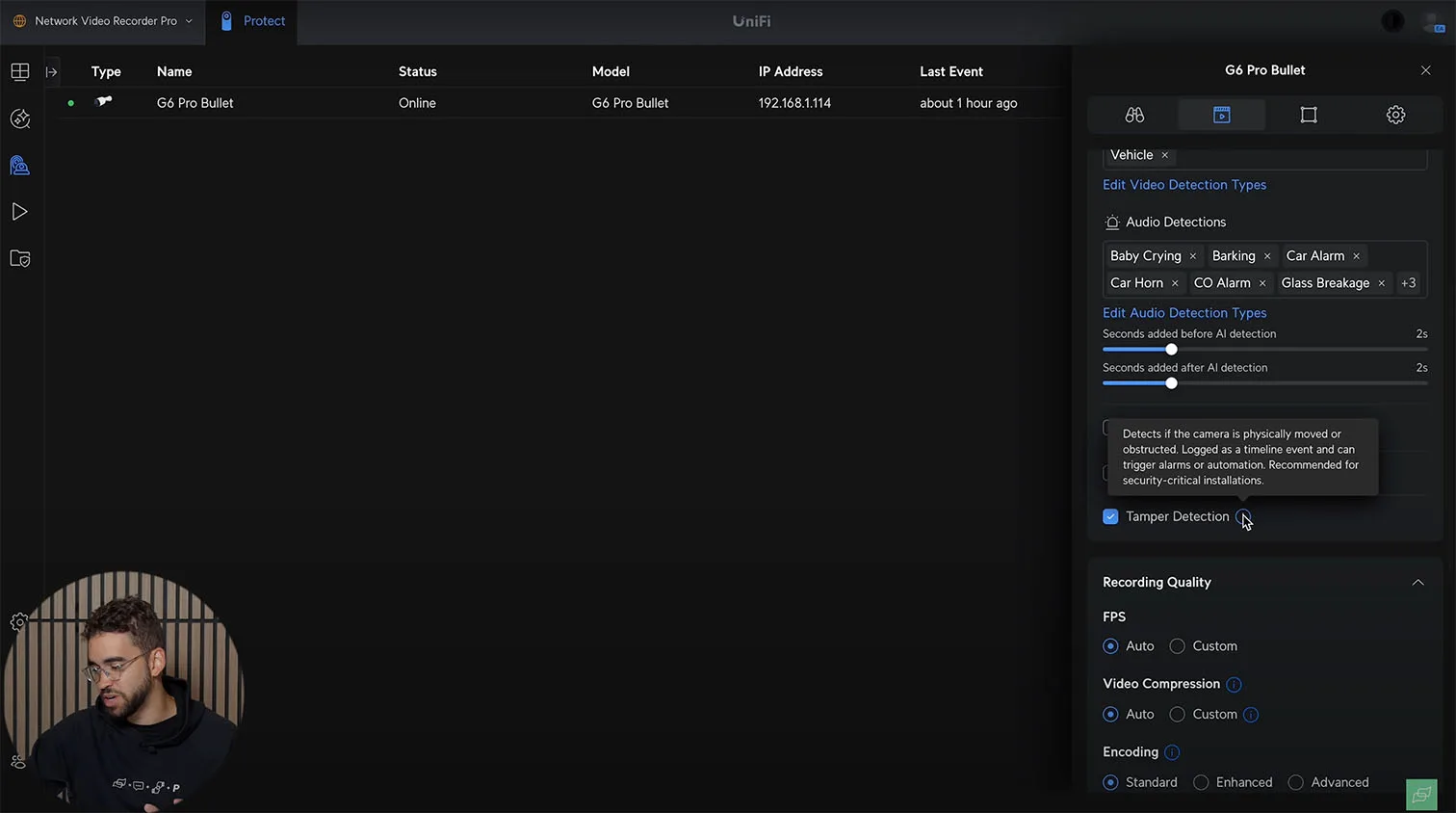Click info icon beside Compression Custom
Image resolution: width=1456 pixels, height=813 pixels.
(x=1251, y=715)
